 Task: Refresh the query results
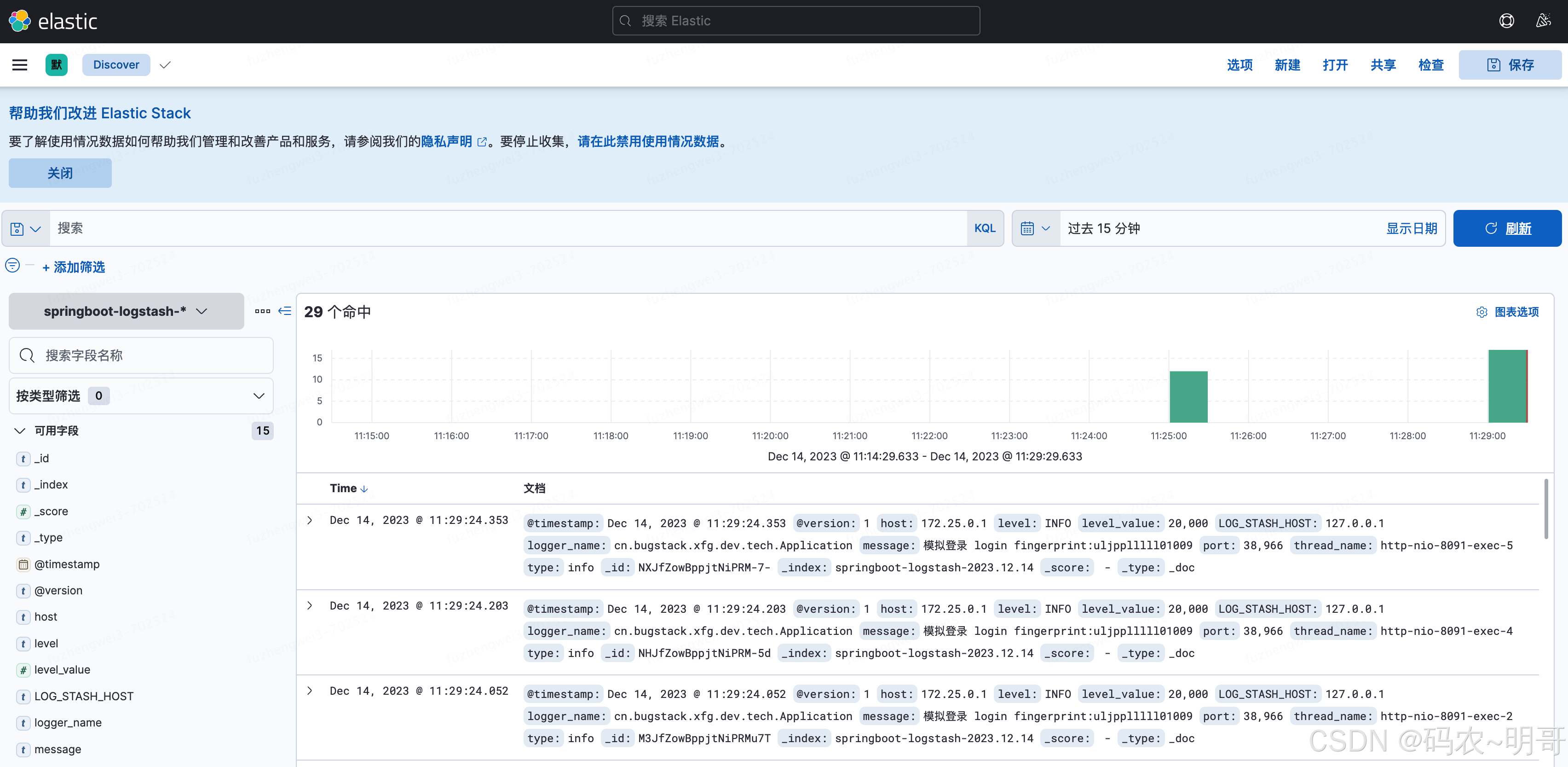pyautogui.click(x=1507, y=228)
